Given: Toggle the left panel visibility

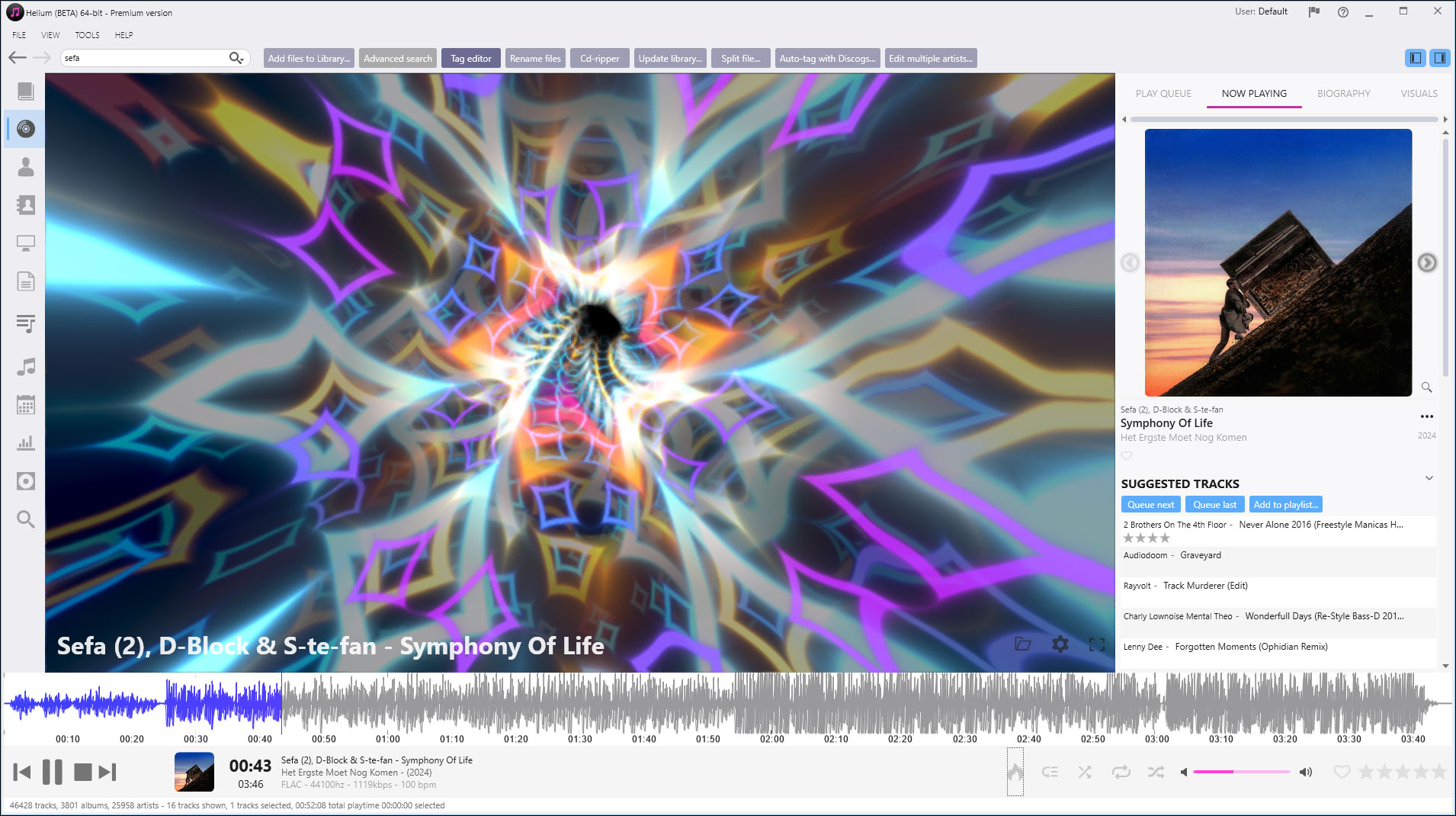Looking at the screenshot, I should point(1416,58).
